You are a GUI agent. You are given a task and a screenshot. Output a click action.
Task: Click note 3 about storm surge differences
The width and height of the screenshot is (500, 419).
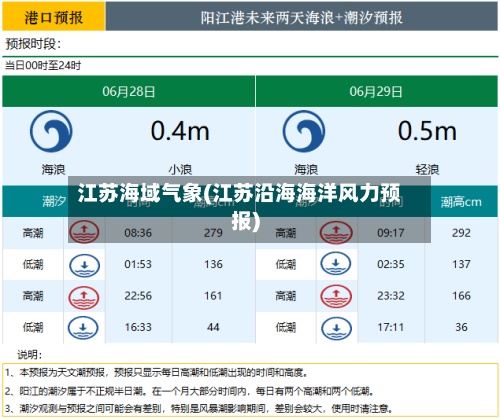198,408
